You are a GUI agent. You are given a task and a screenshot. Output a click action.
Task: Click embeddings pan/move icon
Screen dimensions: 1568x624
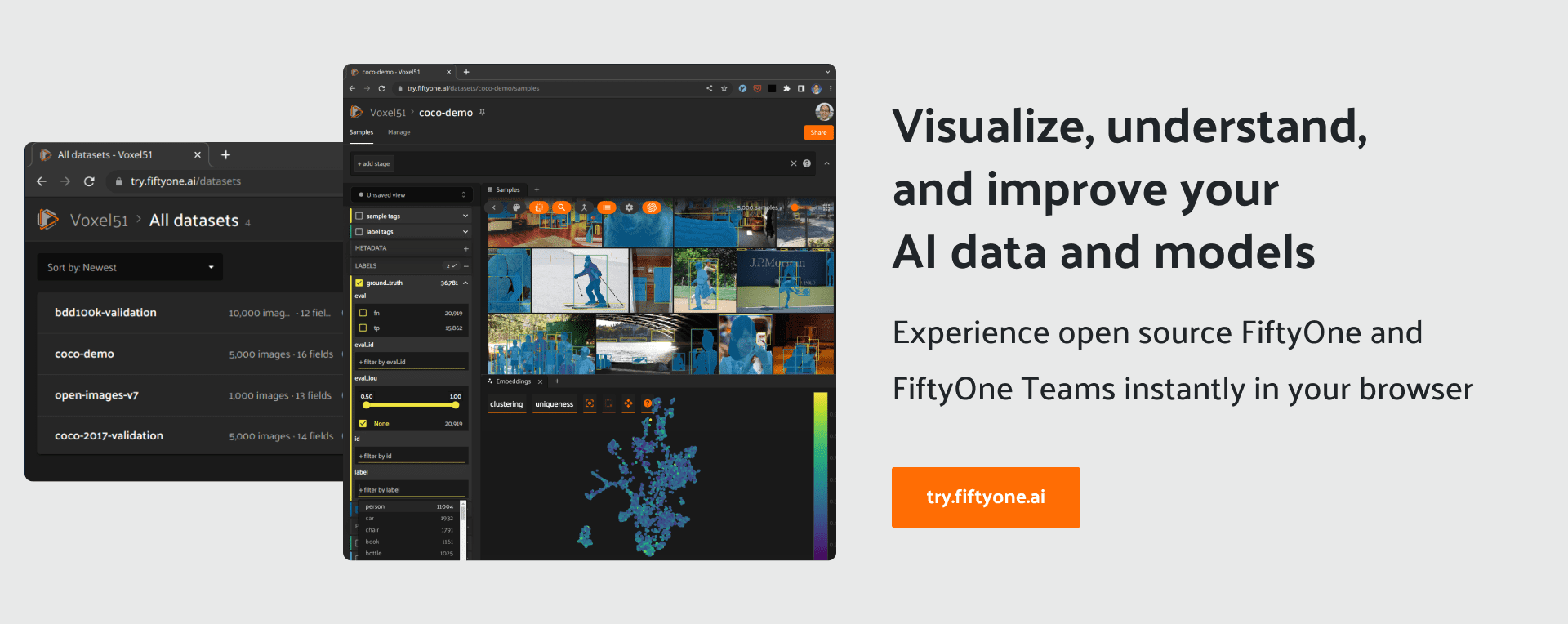tap(628, 403)
